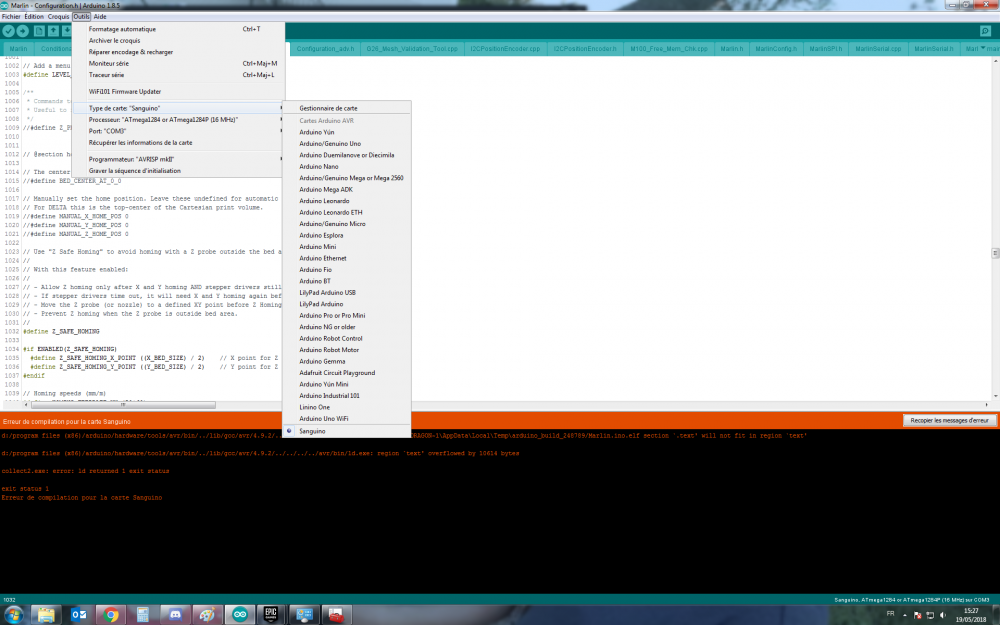
Task: Select the Arduino Leonardo ETH board
Action: point(346,213)
